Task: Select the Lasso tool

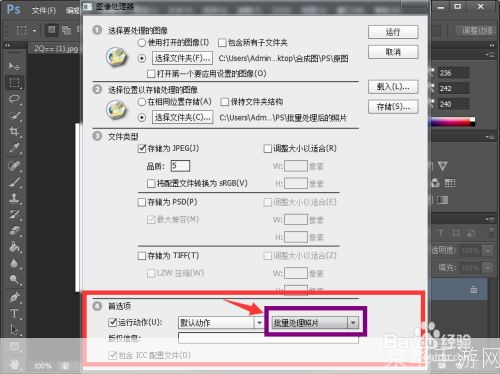Action: point(14,99)
